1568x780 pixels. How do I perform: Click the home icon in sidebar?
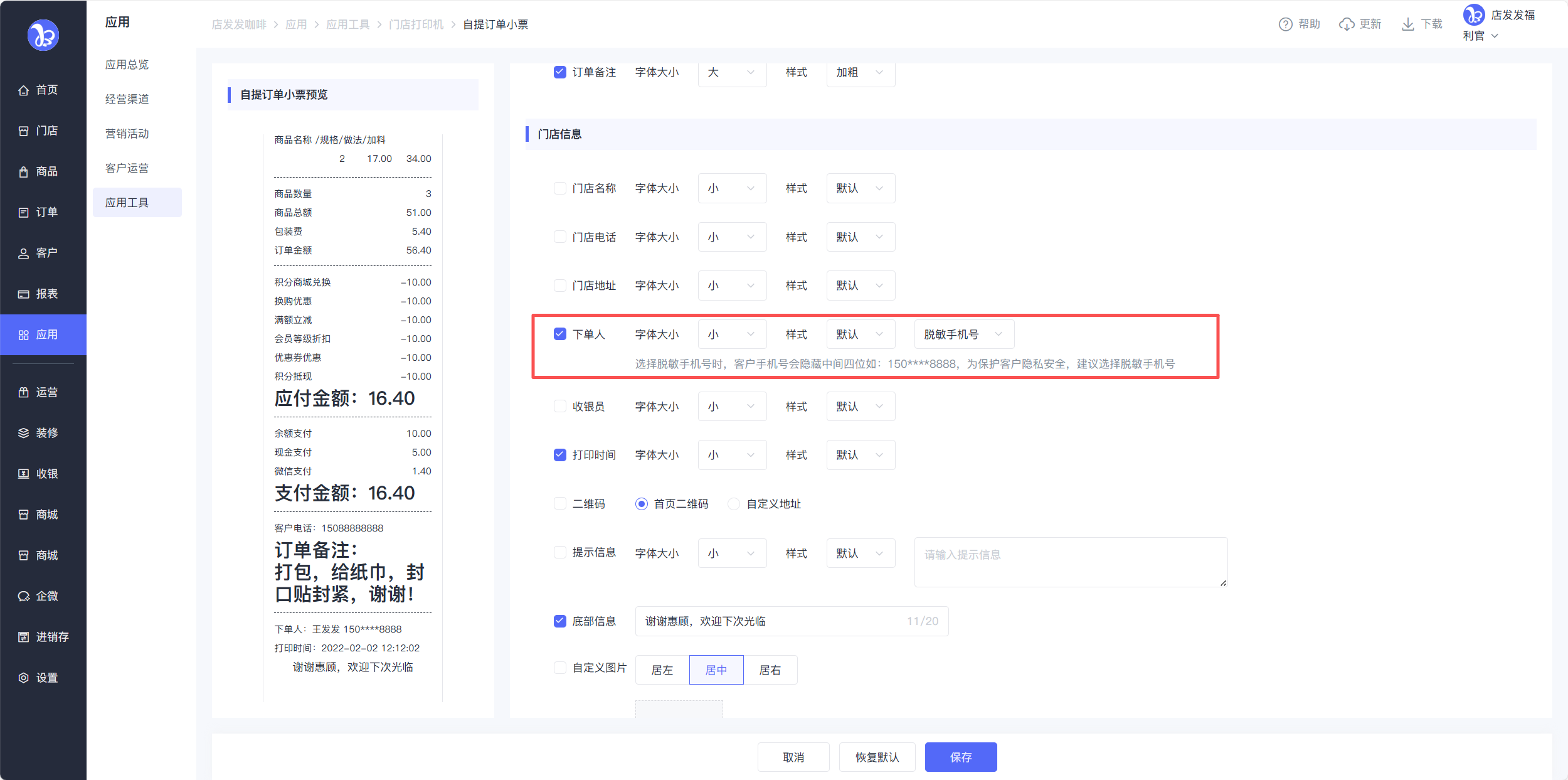[x=24, y=90]
